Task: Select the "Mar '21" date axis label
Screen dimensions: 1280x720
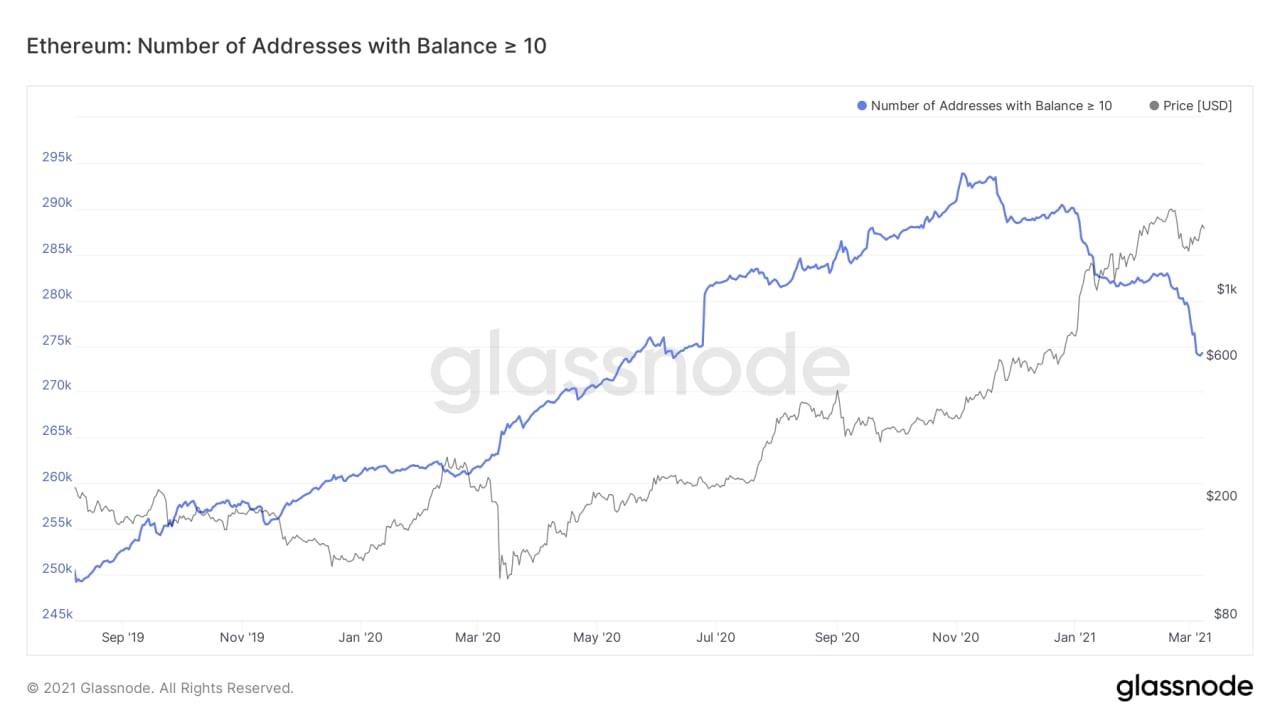Action: (x=1190, y=637)
